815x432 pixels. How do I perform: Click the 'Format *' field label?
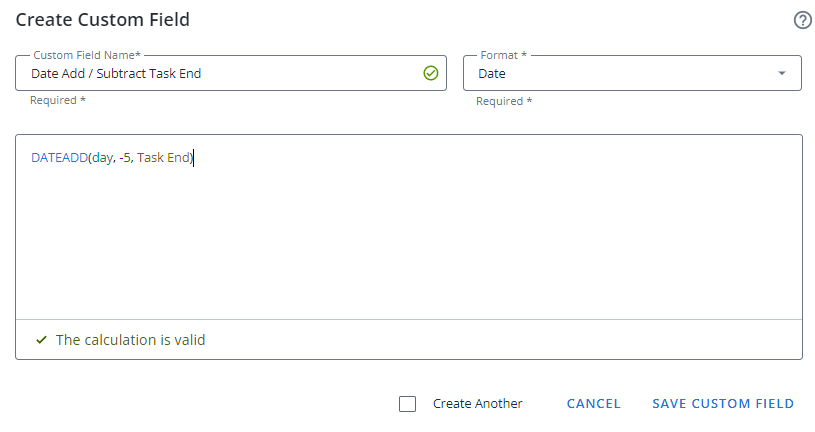[x=503, y=55]
